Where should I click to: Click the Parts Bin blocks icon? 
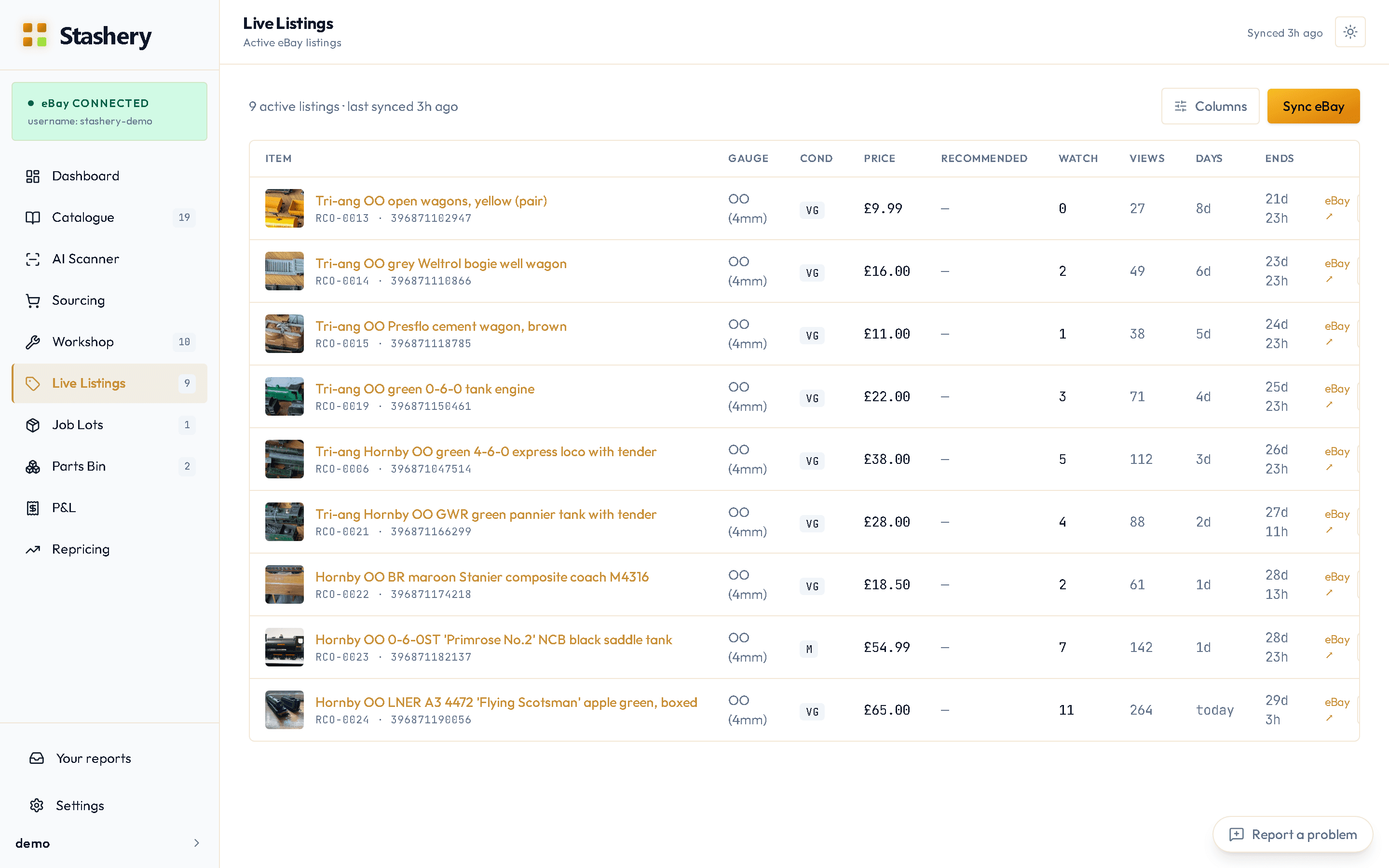point(33,466)
